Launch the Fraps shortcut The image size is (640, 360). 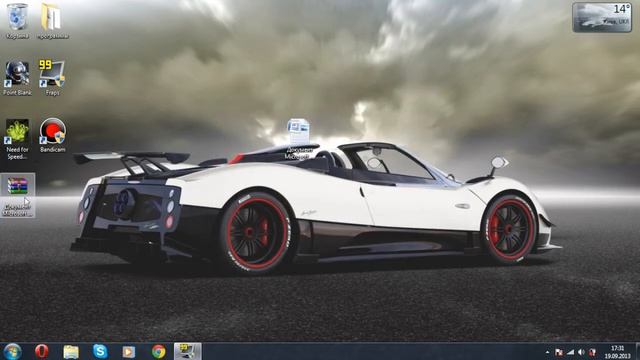coord(52,78)
